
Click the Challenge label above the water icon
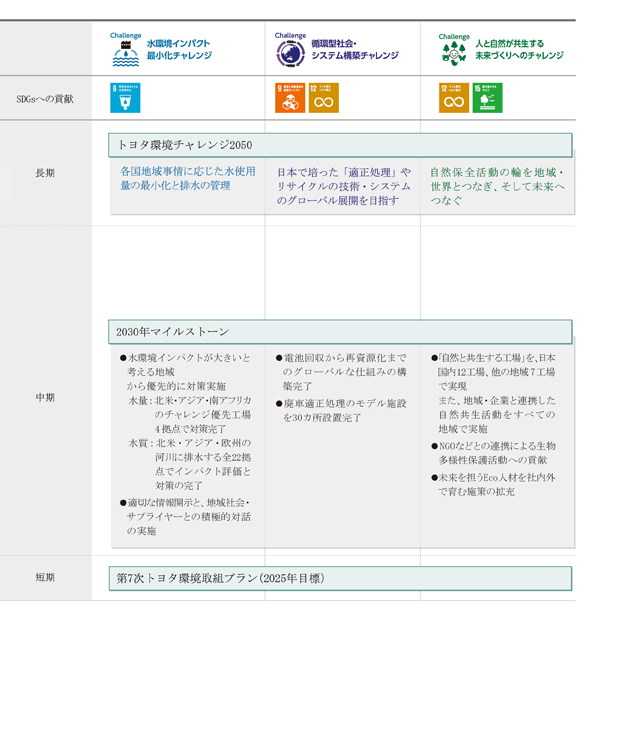tap(126, 35)
